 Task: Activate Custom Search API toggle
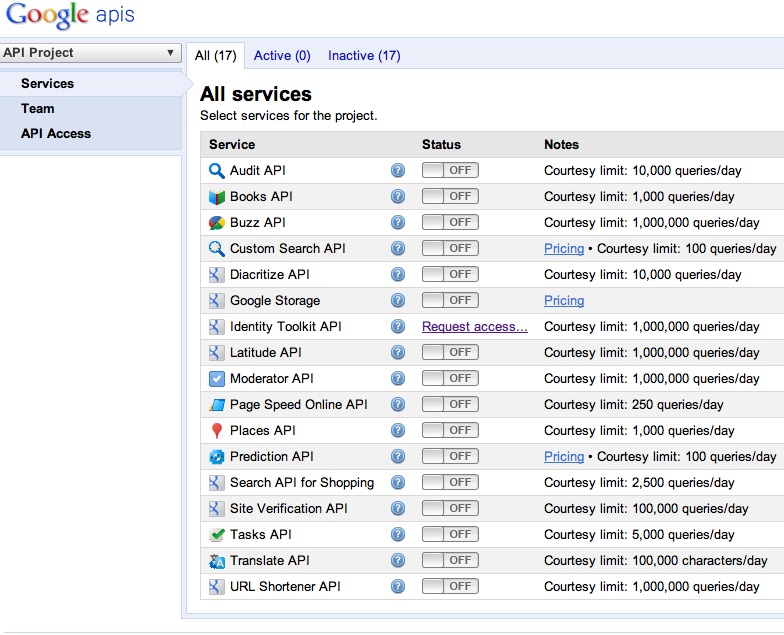(x=450, y=248)
